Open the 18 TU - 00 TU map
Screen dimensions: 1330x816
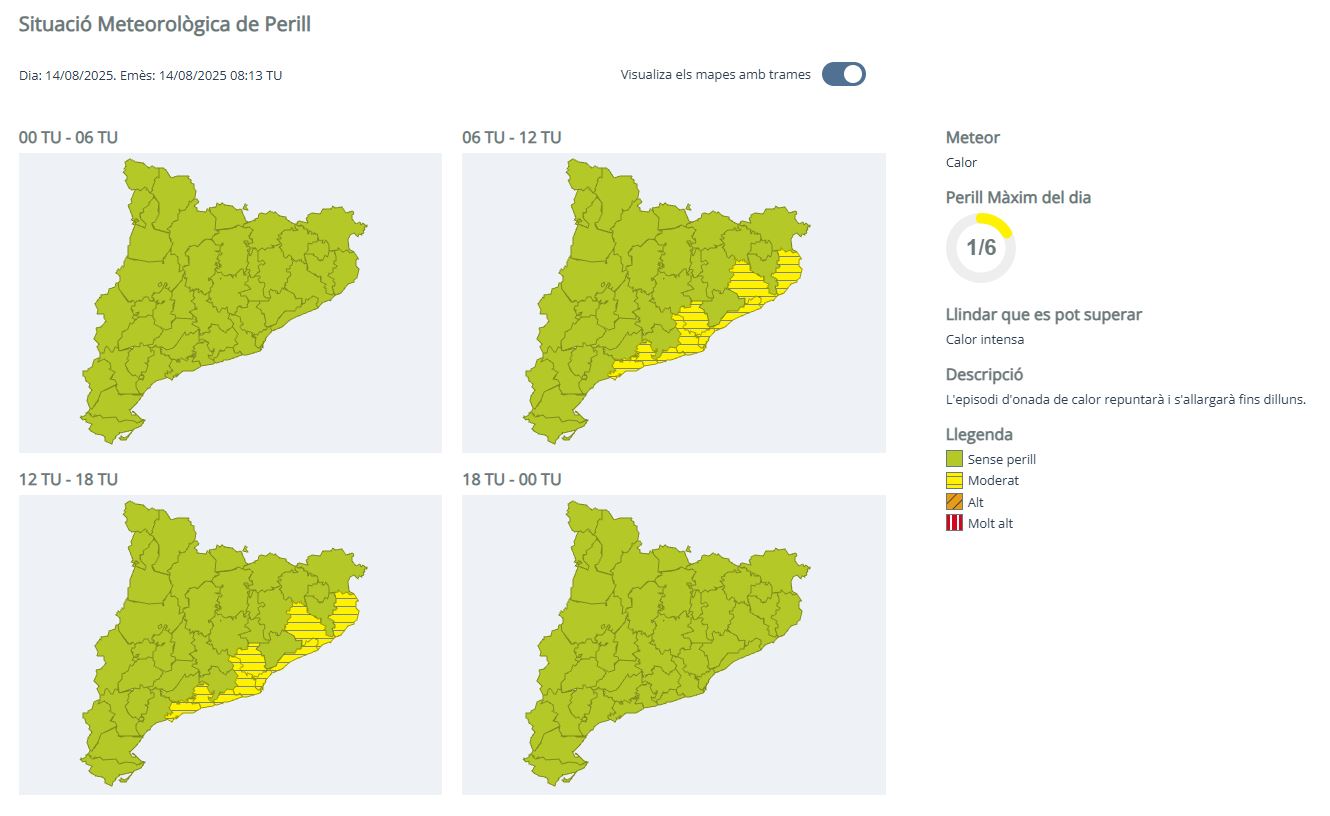pos(673,644)
